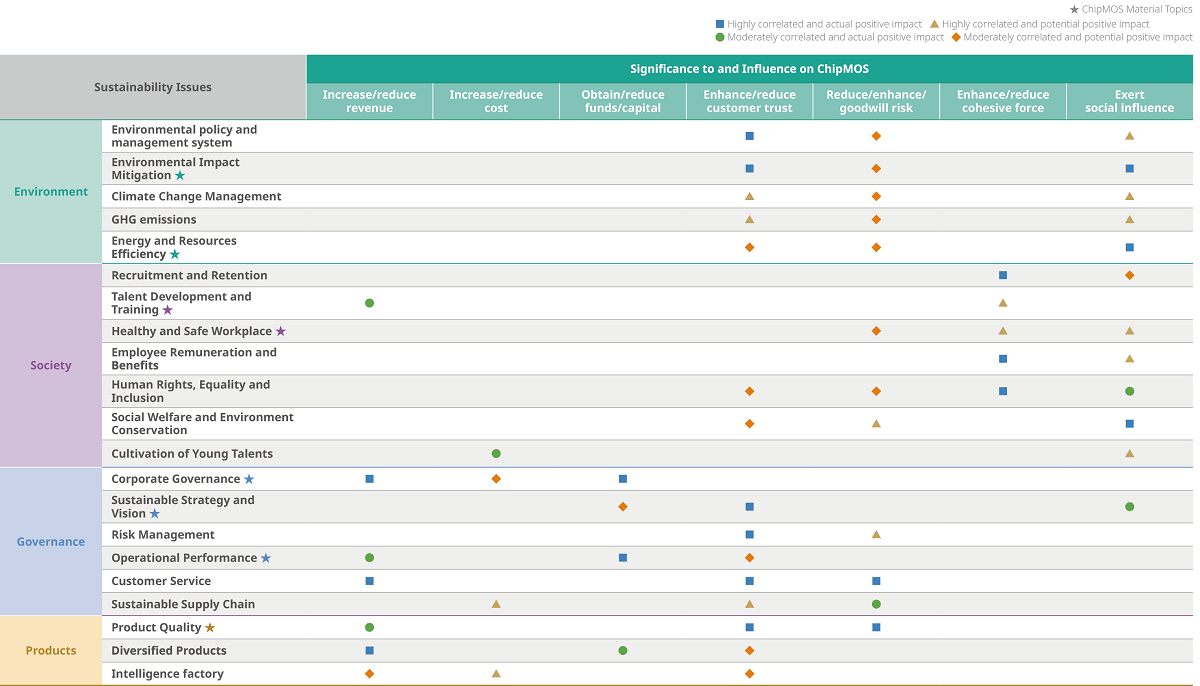The height and width of the screenshot is (686, 1200).
Task: Click Energy and Resources Efficiency's diamond under customer trust
Action: 750,247
